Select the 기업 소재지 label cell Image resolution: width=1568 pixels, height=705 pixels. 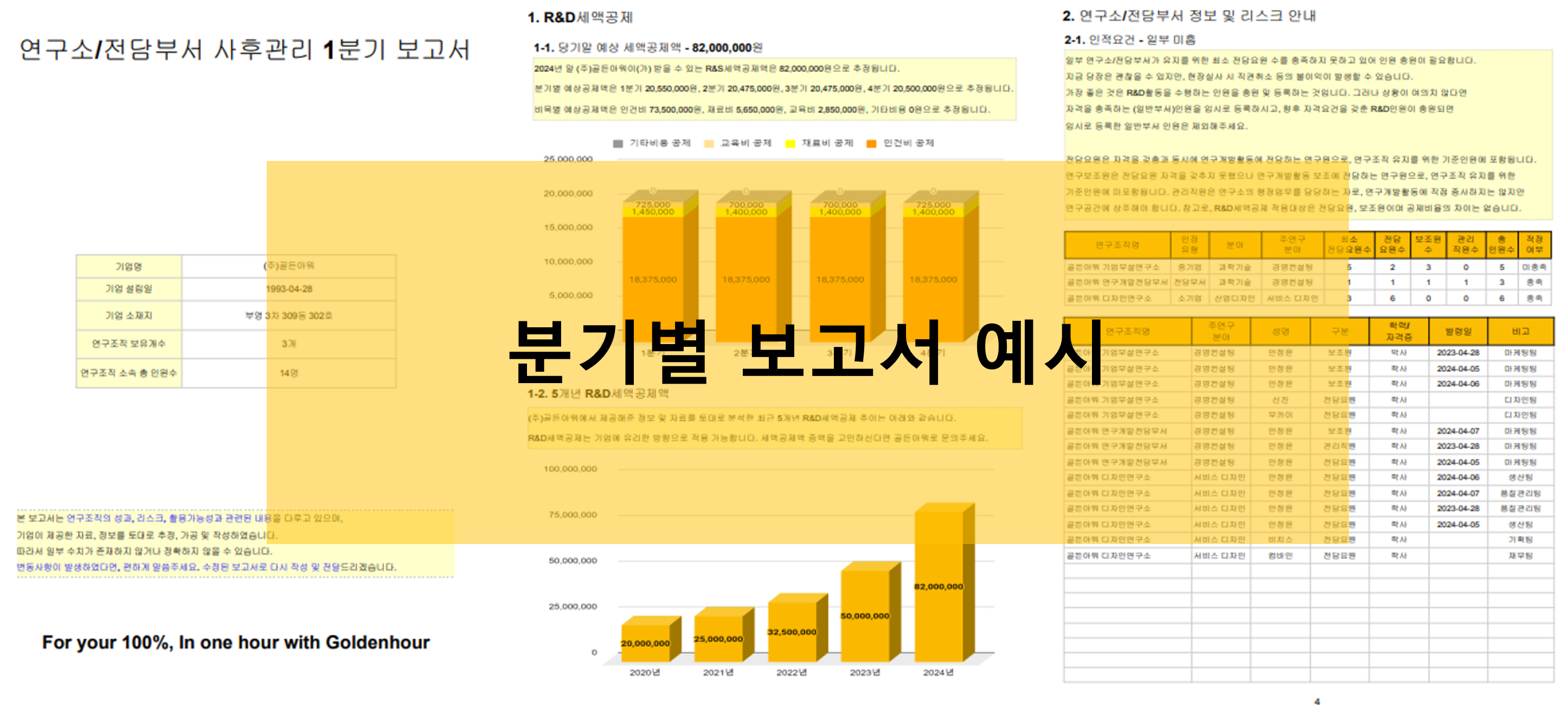click(128, 316)
